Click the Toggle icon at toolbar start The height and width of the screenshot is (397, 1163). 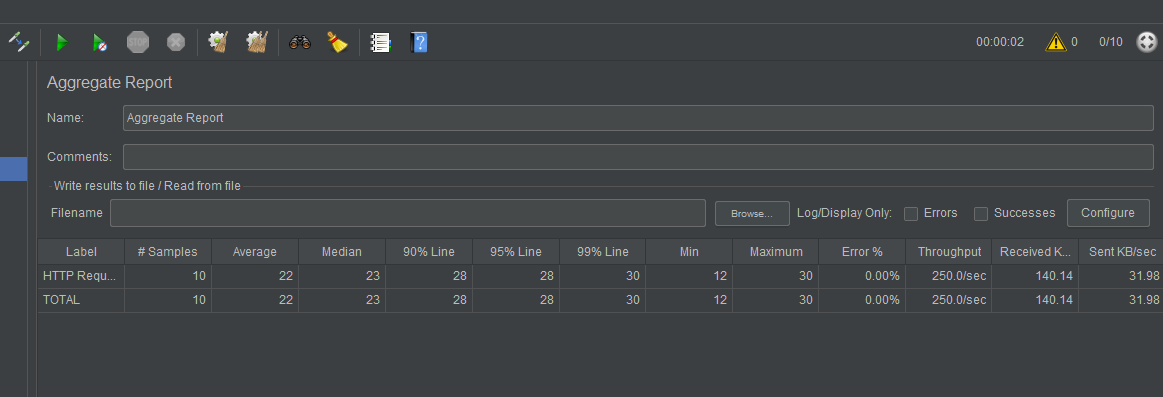pos(19,42)
